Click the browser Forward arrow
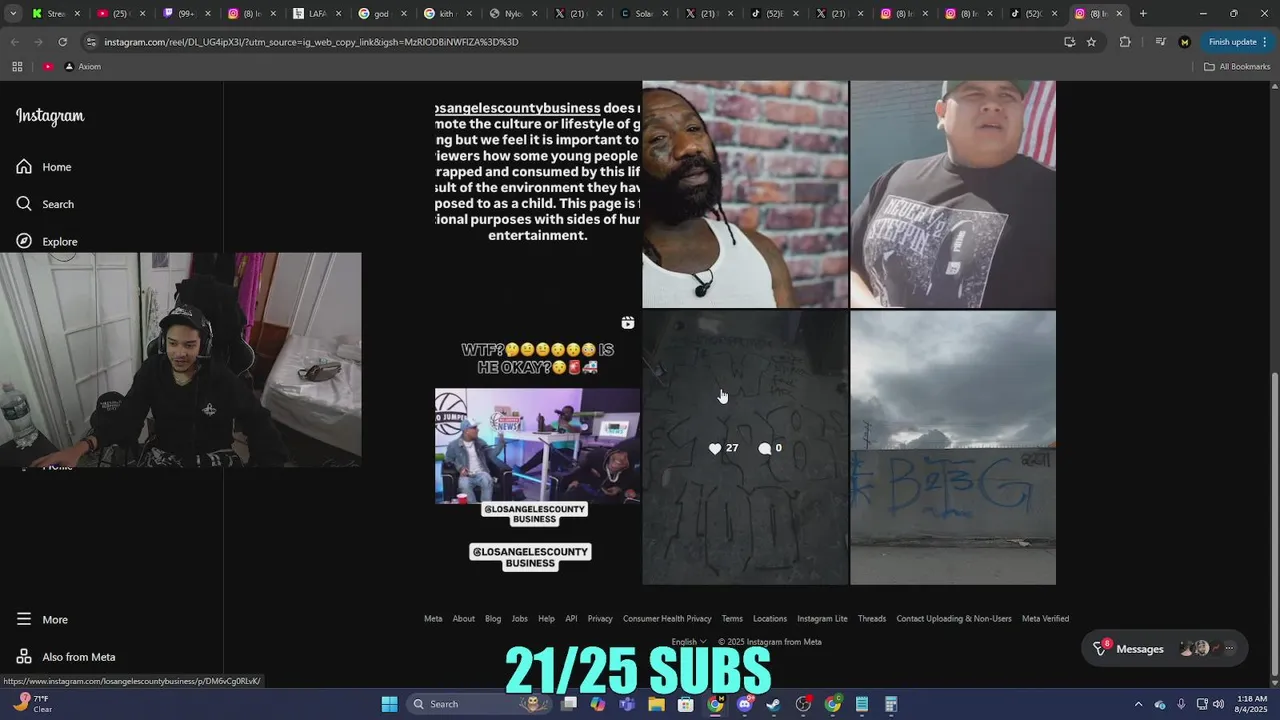This screenshot has height=720, width=1280. [x=39, y=42]
